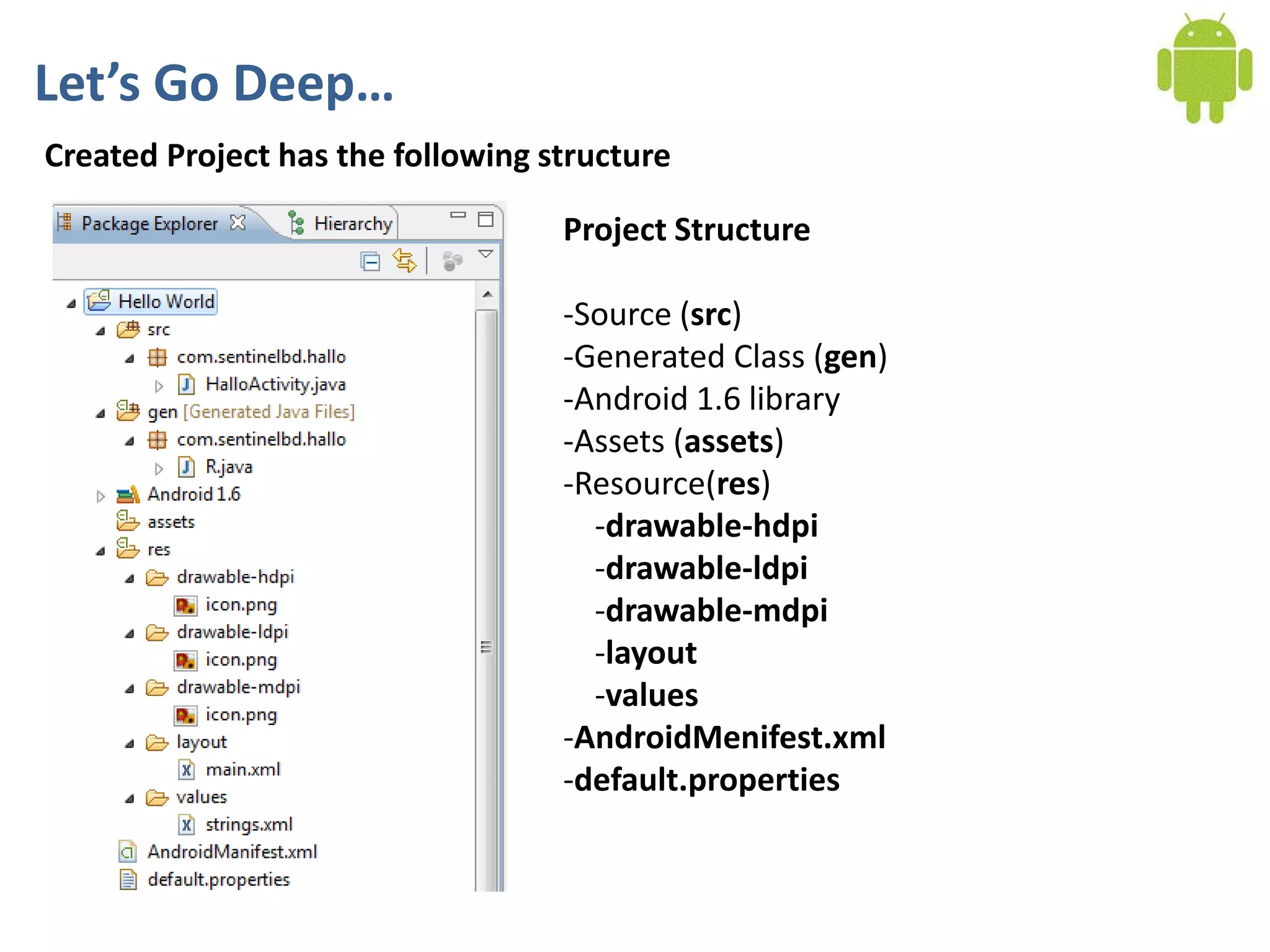Viewport: 1270px width, 952px height.
Task: Select the Android 1.6 tree item
Action: 193,494
